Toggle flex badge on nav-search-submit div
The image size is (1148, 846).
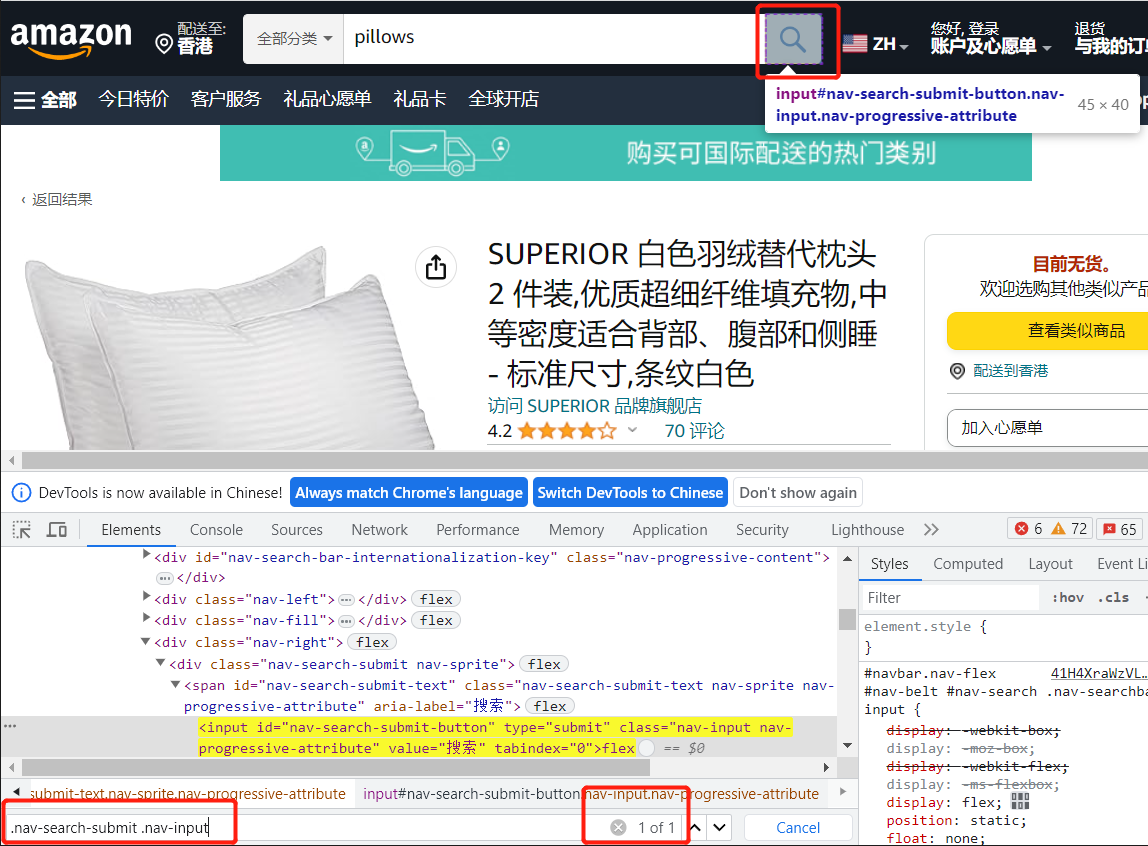pos(544,665)
